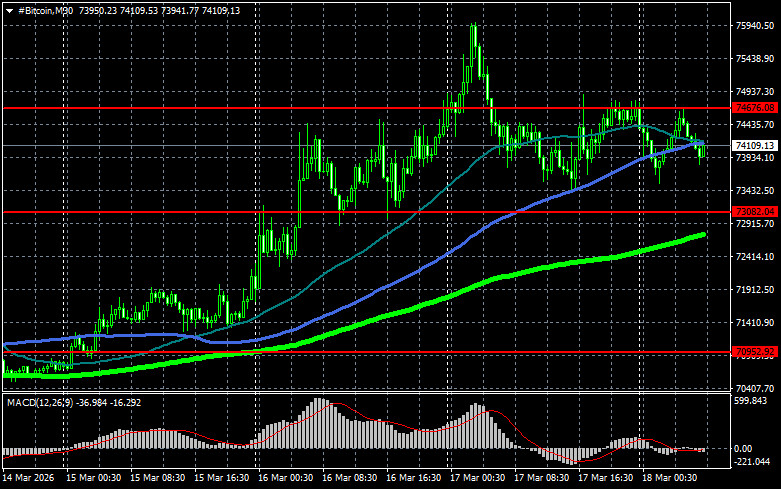
Task: Click time axis label 17 Mar 08:30
Action: [541, 478]
